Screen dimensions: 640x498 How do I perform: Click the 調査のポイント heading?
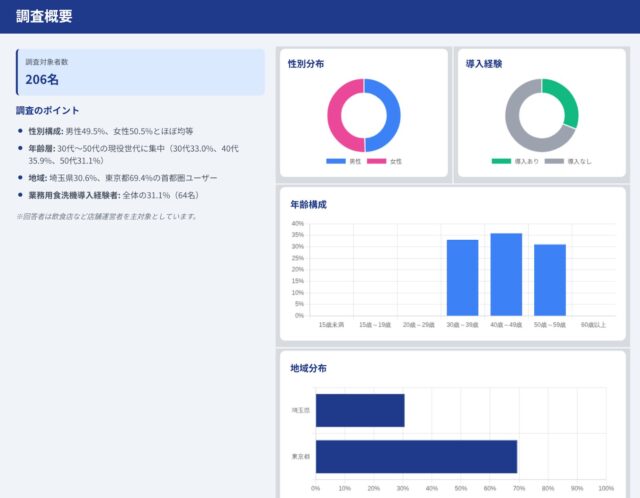tap(48, 110)
